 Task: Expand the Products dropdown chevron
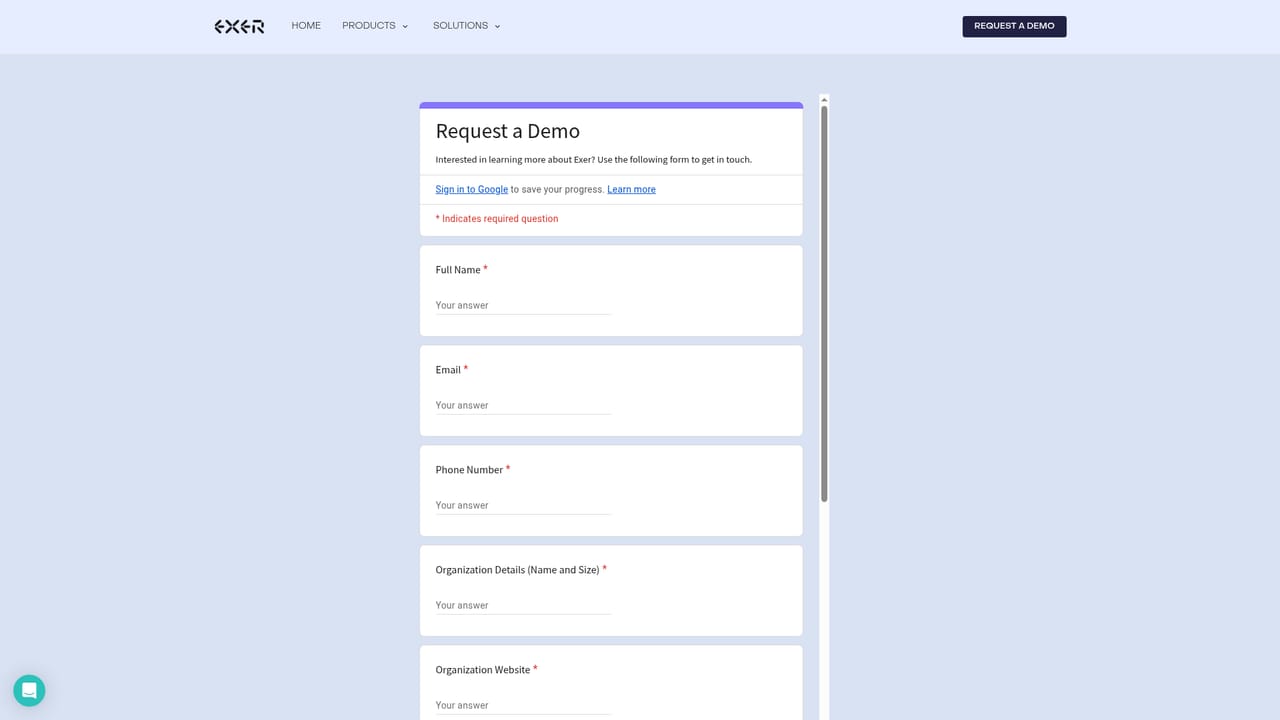tap(405, 27)
